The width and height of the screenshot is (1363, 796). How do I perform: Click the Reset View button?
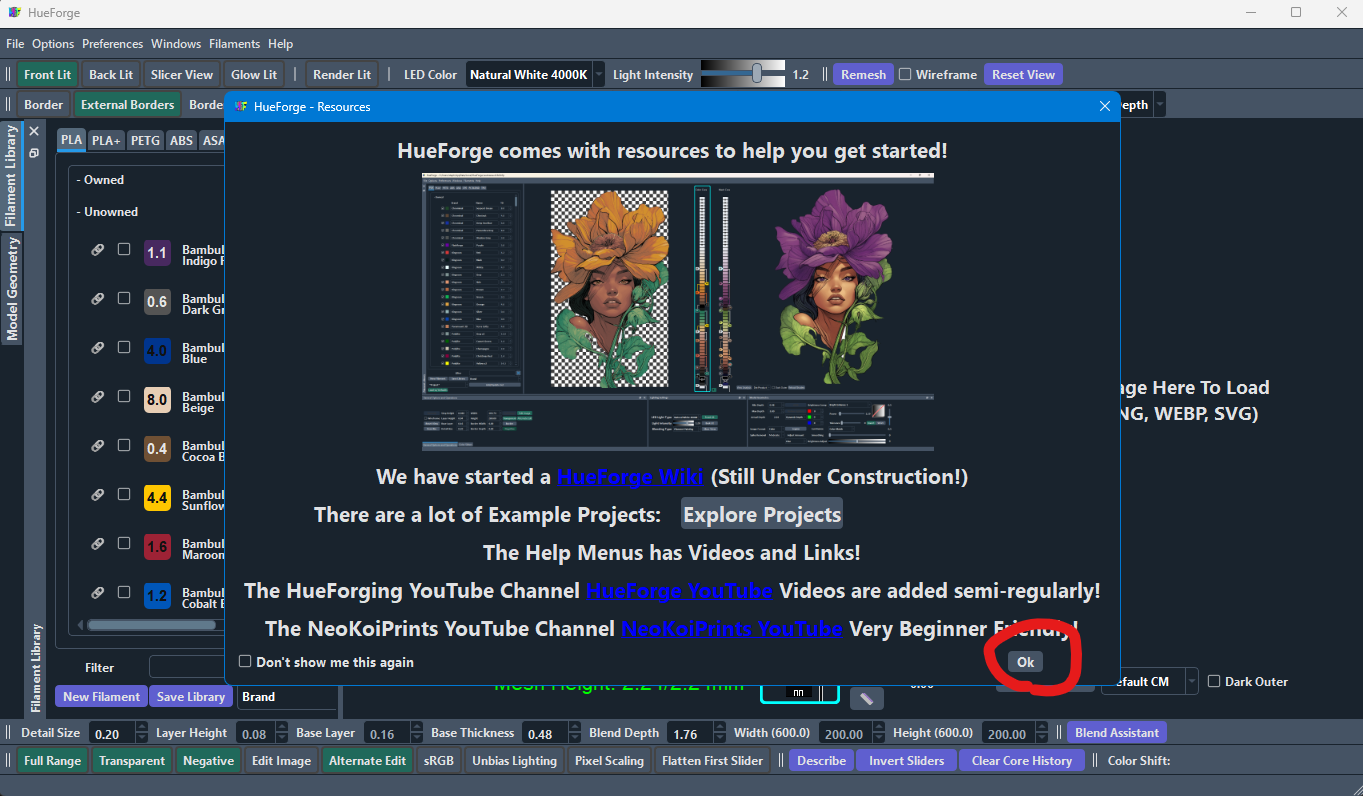(1023, 75)
